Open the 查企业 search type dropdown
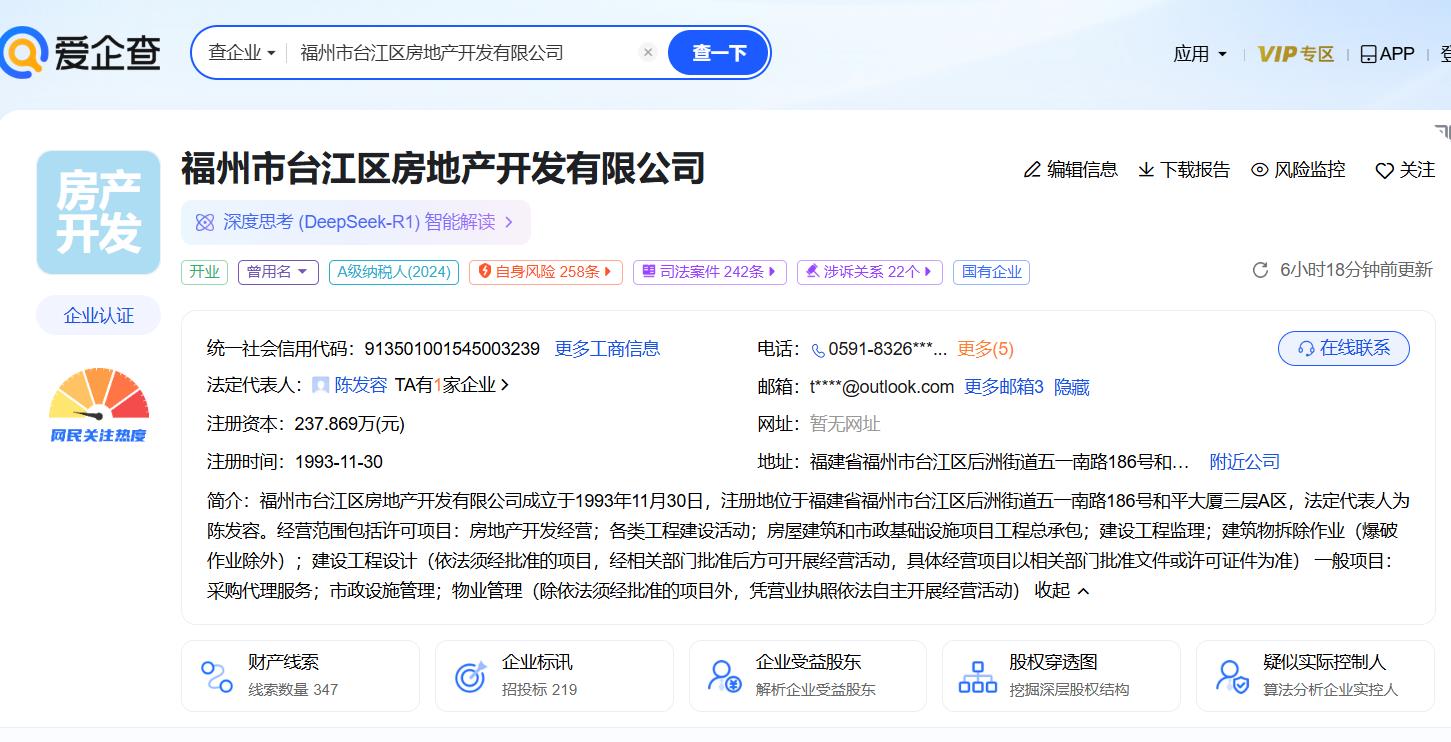Image resolution: width=1451 pixels, height=742 pixels. [241, 53]
